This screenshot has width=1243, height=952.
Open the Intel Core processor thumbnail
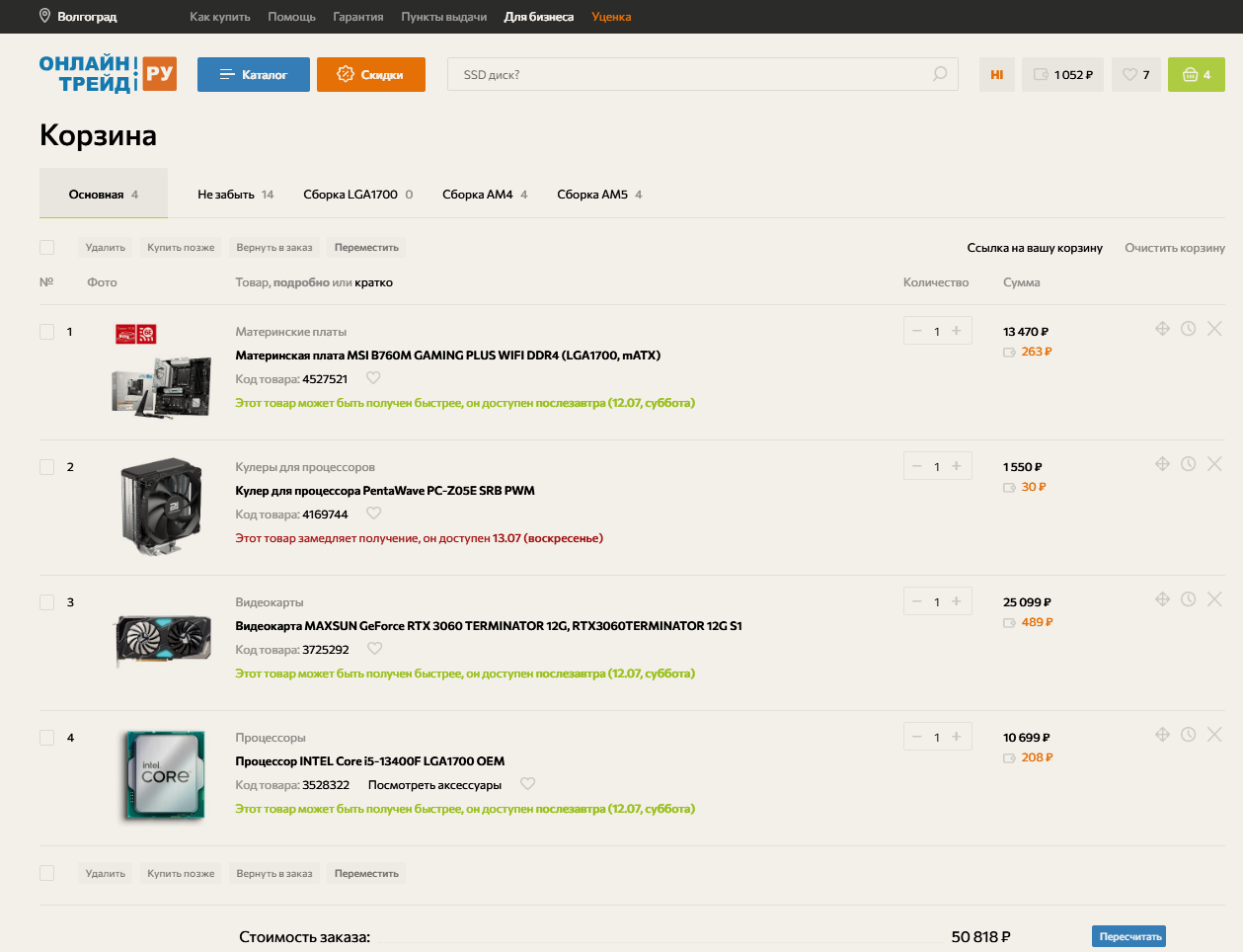click(165, 777)
